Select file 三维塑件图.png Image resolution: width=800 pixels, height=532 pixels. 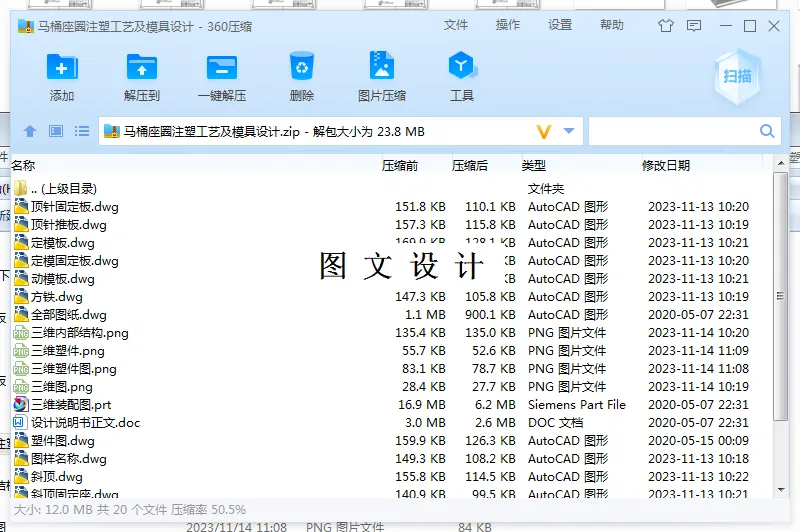click(x=391, y=369)
